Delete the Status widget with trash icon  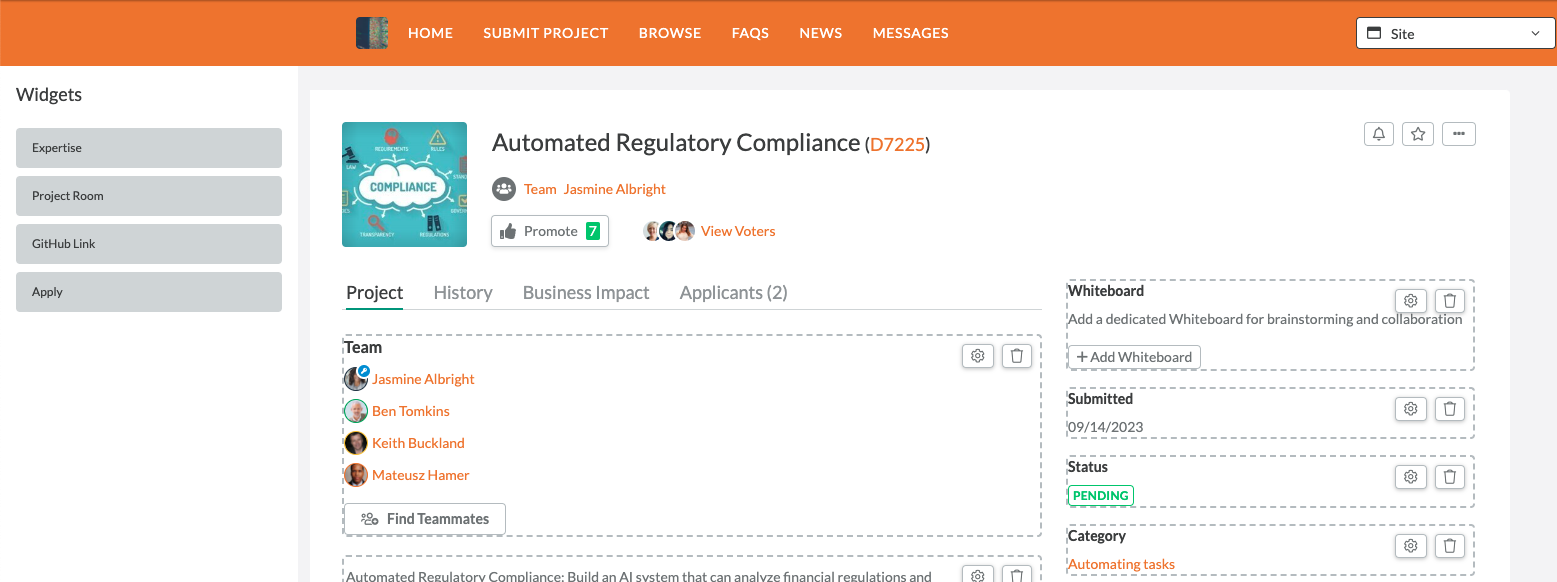click(x=1451, y=476)
